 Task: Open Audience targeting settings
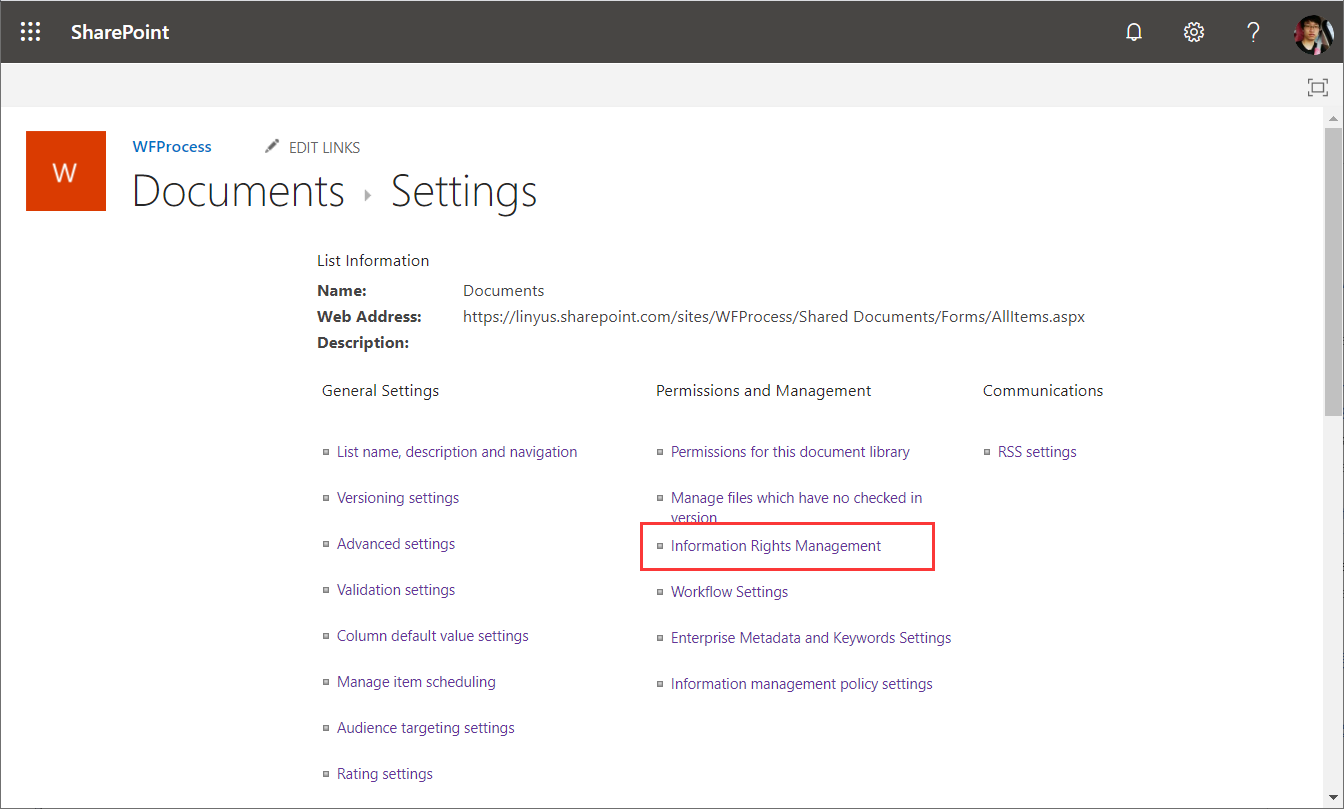[x=426, y=728]
